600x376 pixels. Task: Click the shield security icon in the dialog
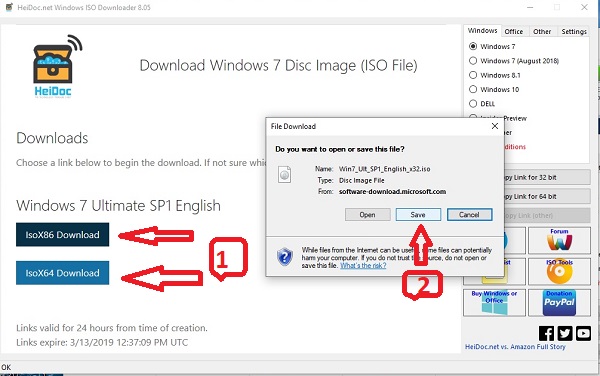click(x=285, y=257)
